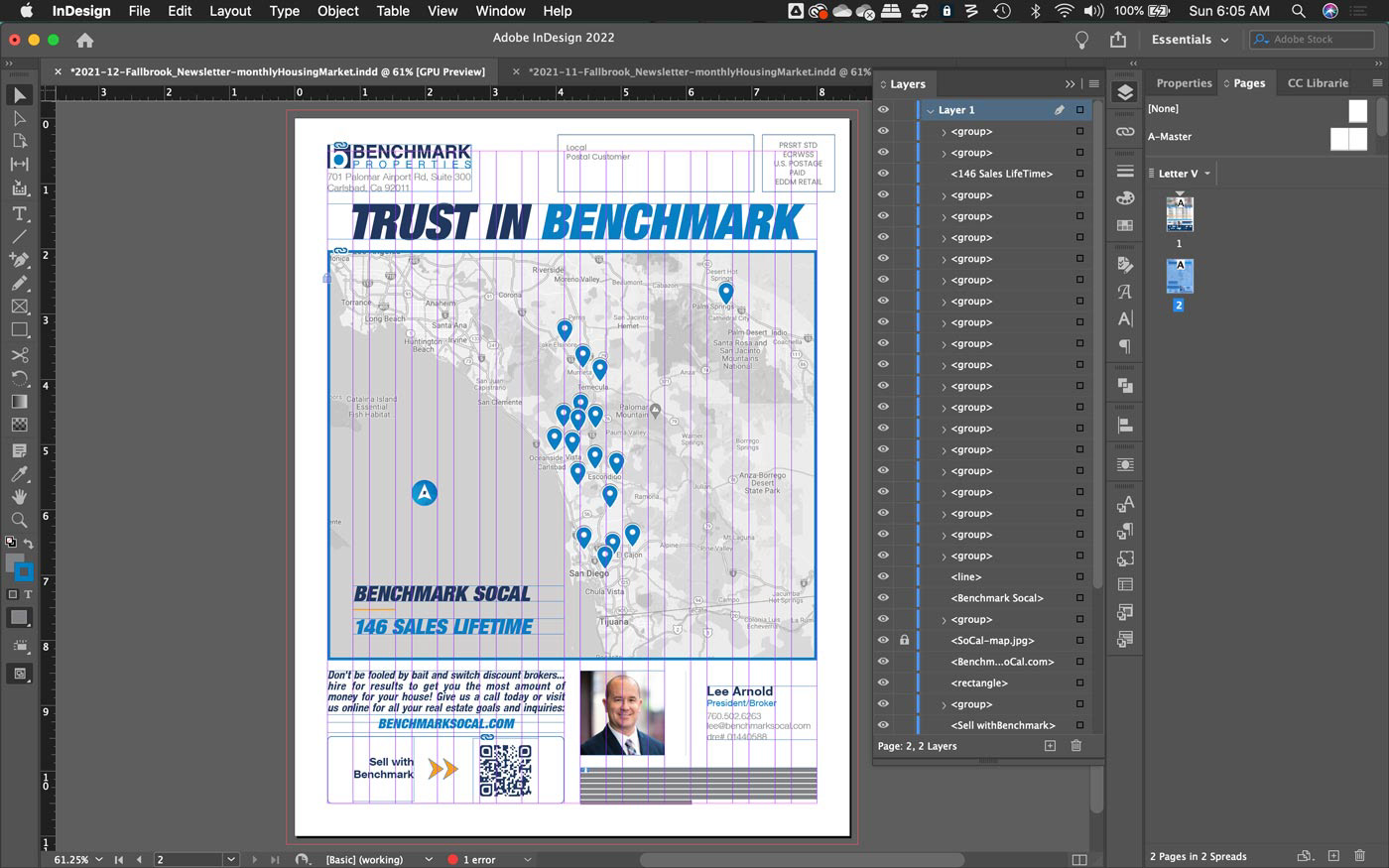Open the Align panel icon
1389x868 pixels.
coord(1124,425)
